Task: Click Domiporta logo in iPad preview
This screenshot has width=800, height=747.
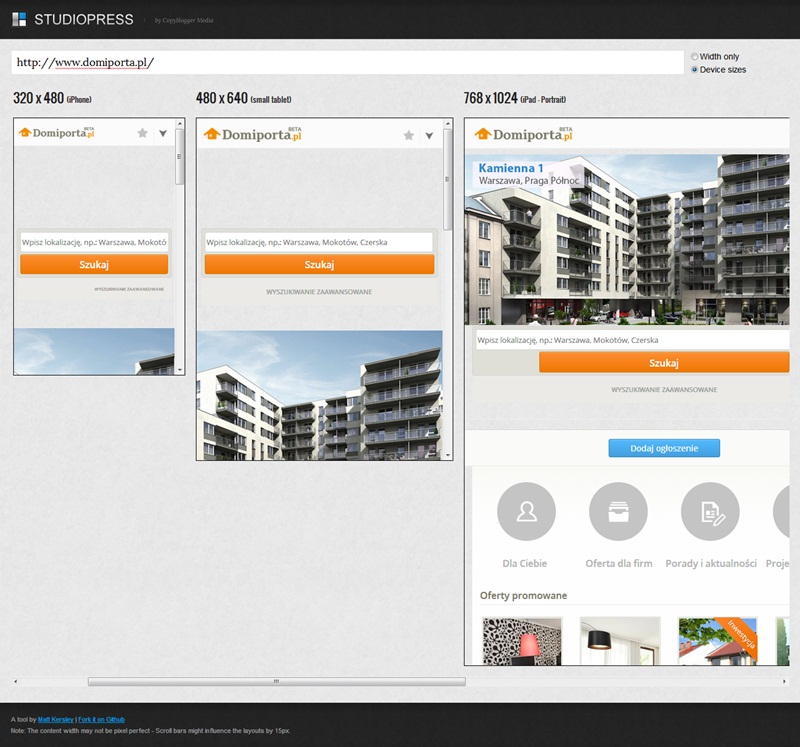Action: click(523, 134)
